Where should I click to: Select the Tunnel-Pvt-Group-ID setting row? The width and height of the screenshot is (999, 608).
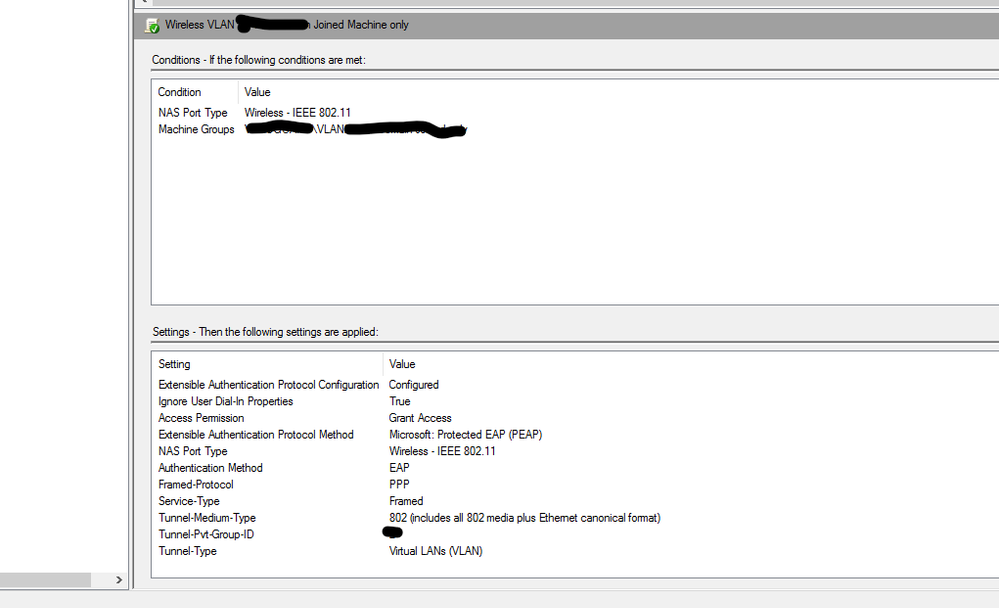click(x=207, y=535)
